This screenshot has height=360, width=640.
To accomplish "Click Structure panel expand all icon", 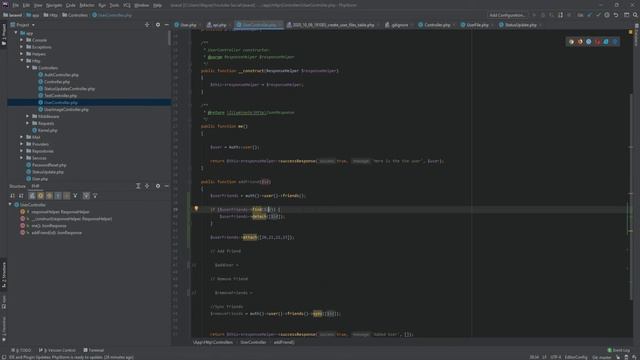I will [138, 186].
